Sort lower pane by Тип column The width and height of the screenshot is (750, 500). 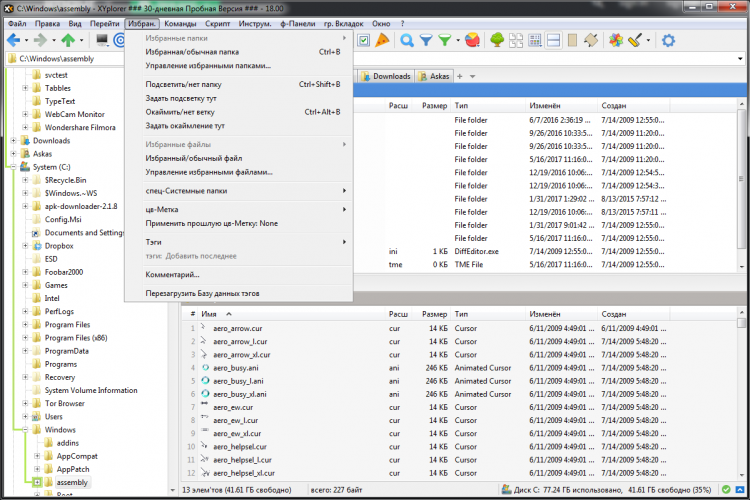[x=488, y=314]
